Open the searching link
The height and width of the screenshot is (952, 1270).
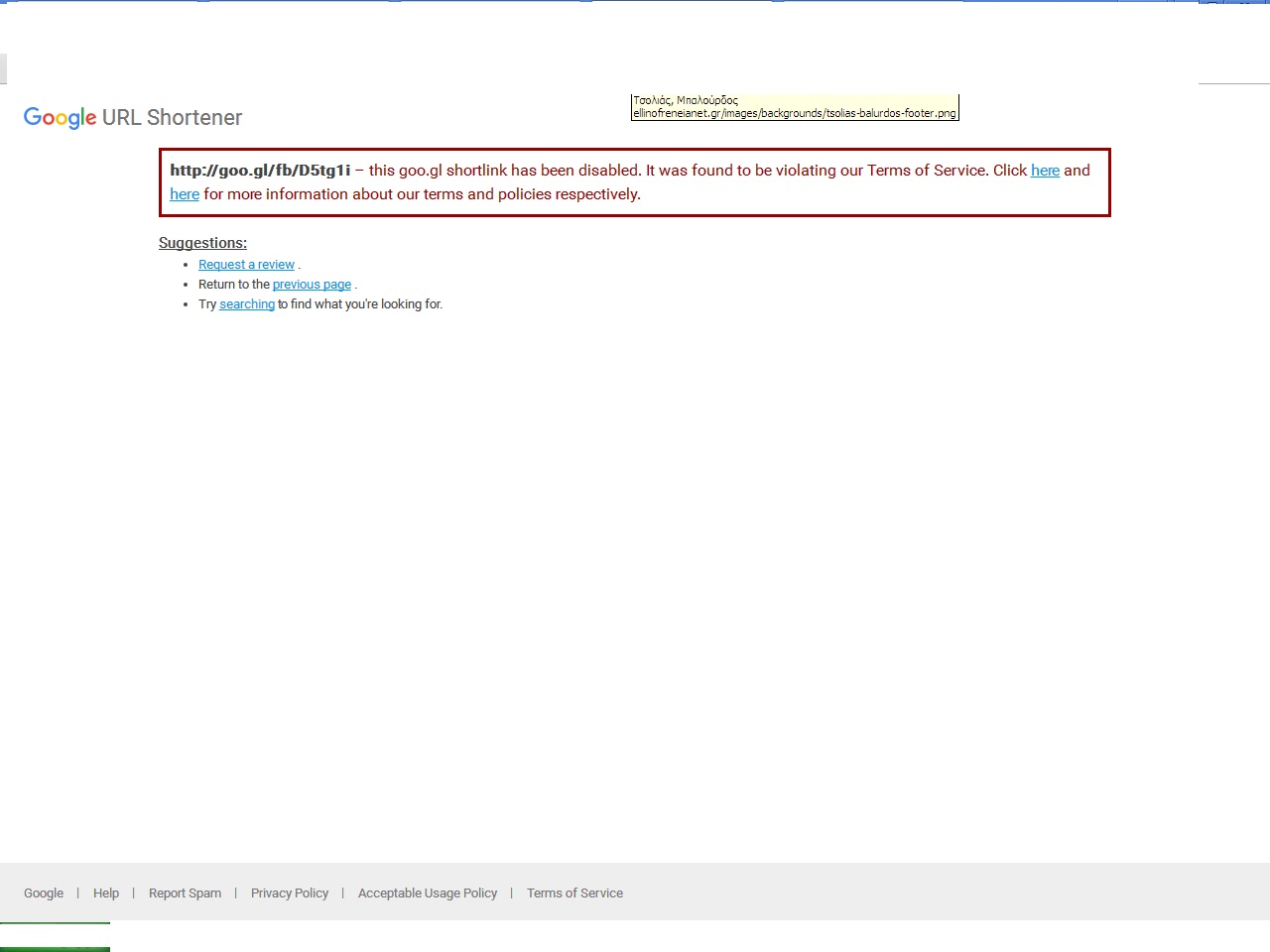click(x=247, y=304)
